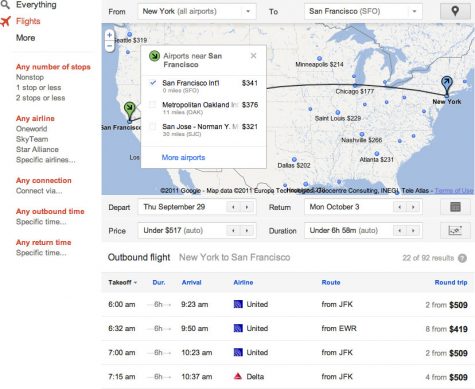475x389 pixels.
Task: Click the results help question icon
Action: coord(462,258)
